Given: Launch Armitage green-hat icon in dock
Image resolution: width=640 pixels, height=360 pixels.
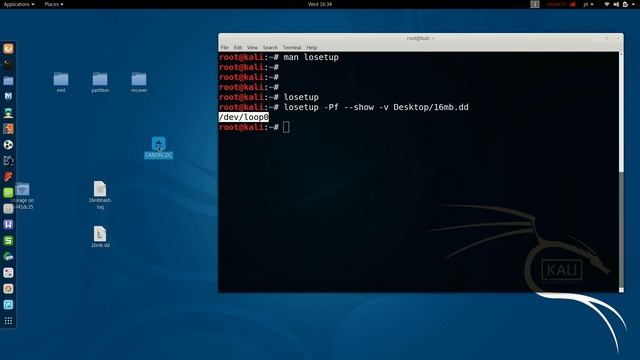Looking at the screenshot, I should coord(8,113).
